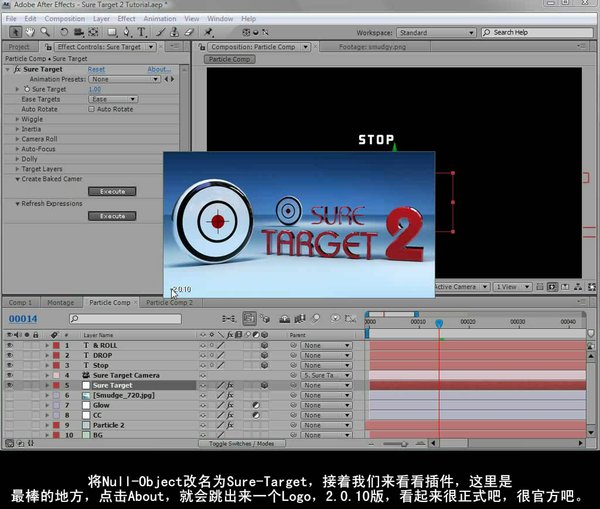
Task: Select the Zoom (magnifier) tool
Action: click(45, 32)
